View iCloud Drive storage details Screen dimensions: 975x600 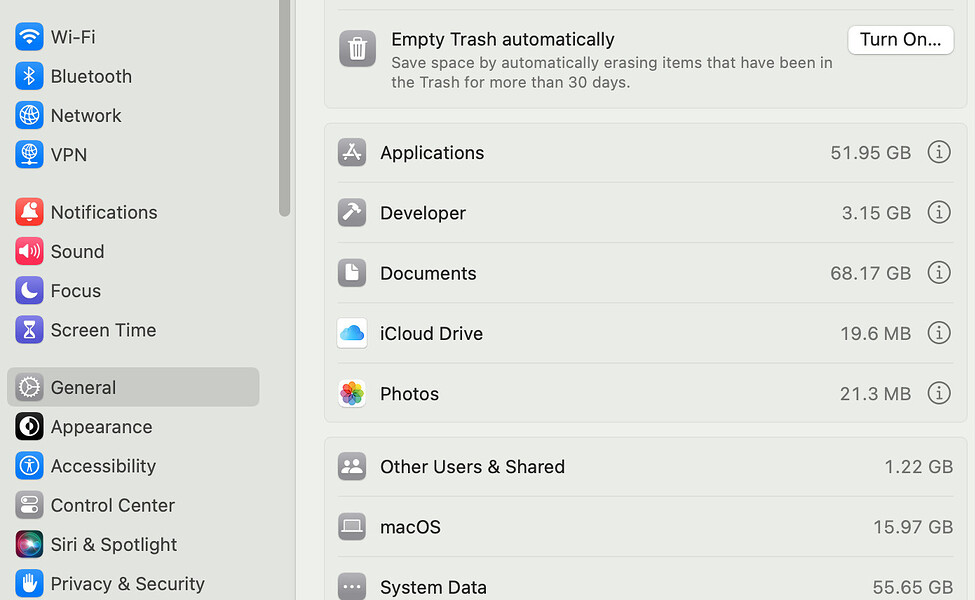point(939,333)
